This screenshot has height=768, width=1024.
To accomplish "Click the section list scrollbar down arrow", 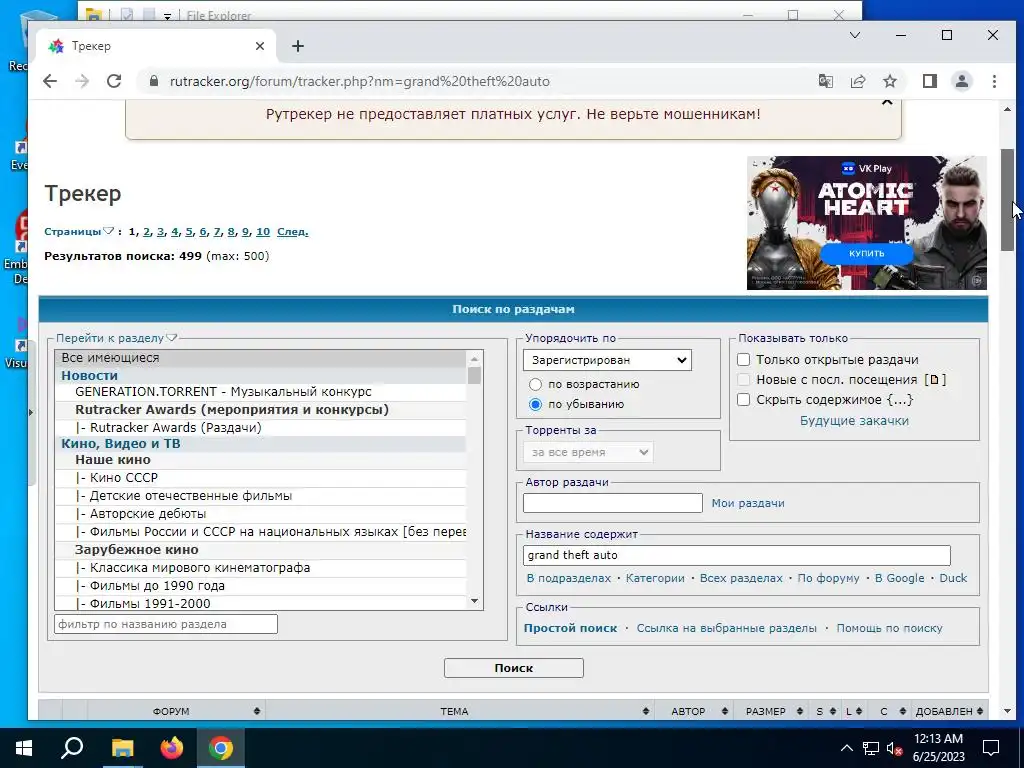I will point(475,601).
